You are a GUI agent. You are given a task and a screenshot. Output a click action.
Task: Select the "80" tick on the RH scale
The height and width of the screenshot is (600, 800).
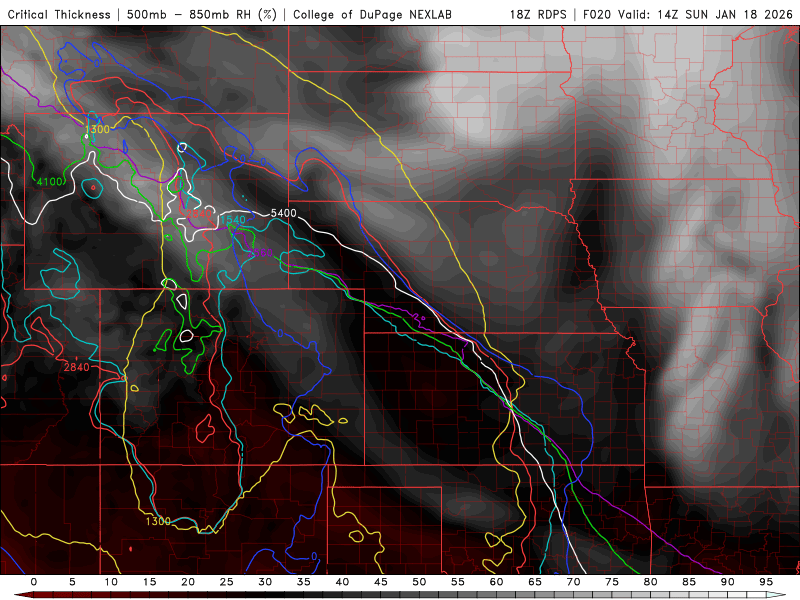pos(651,582)
